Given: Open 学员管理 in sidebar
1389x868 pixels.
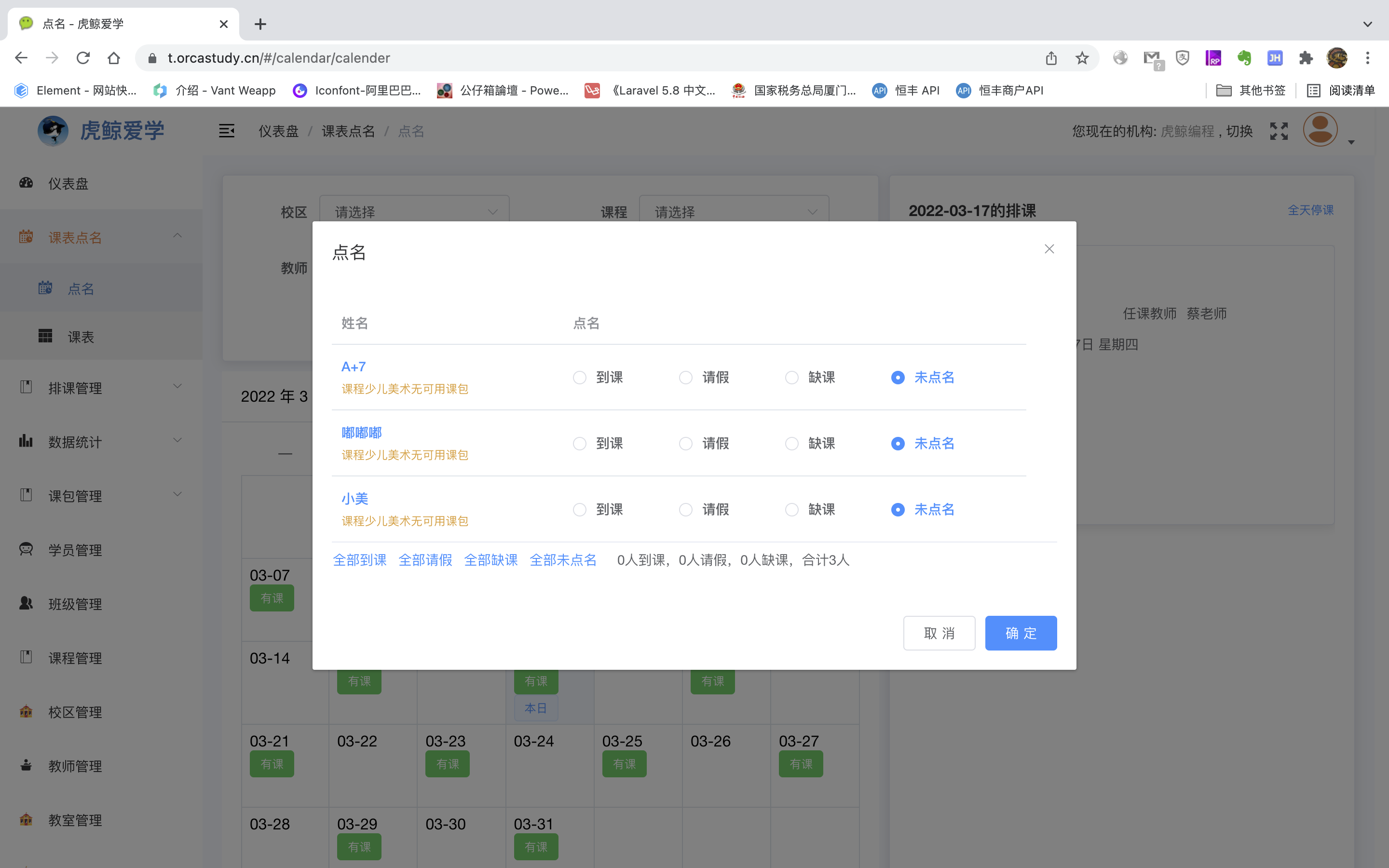Looking at the screenshot, I should pyautogui.click(x=101, y=549).
